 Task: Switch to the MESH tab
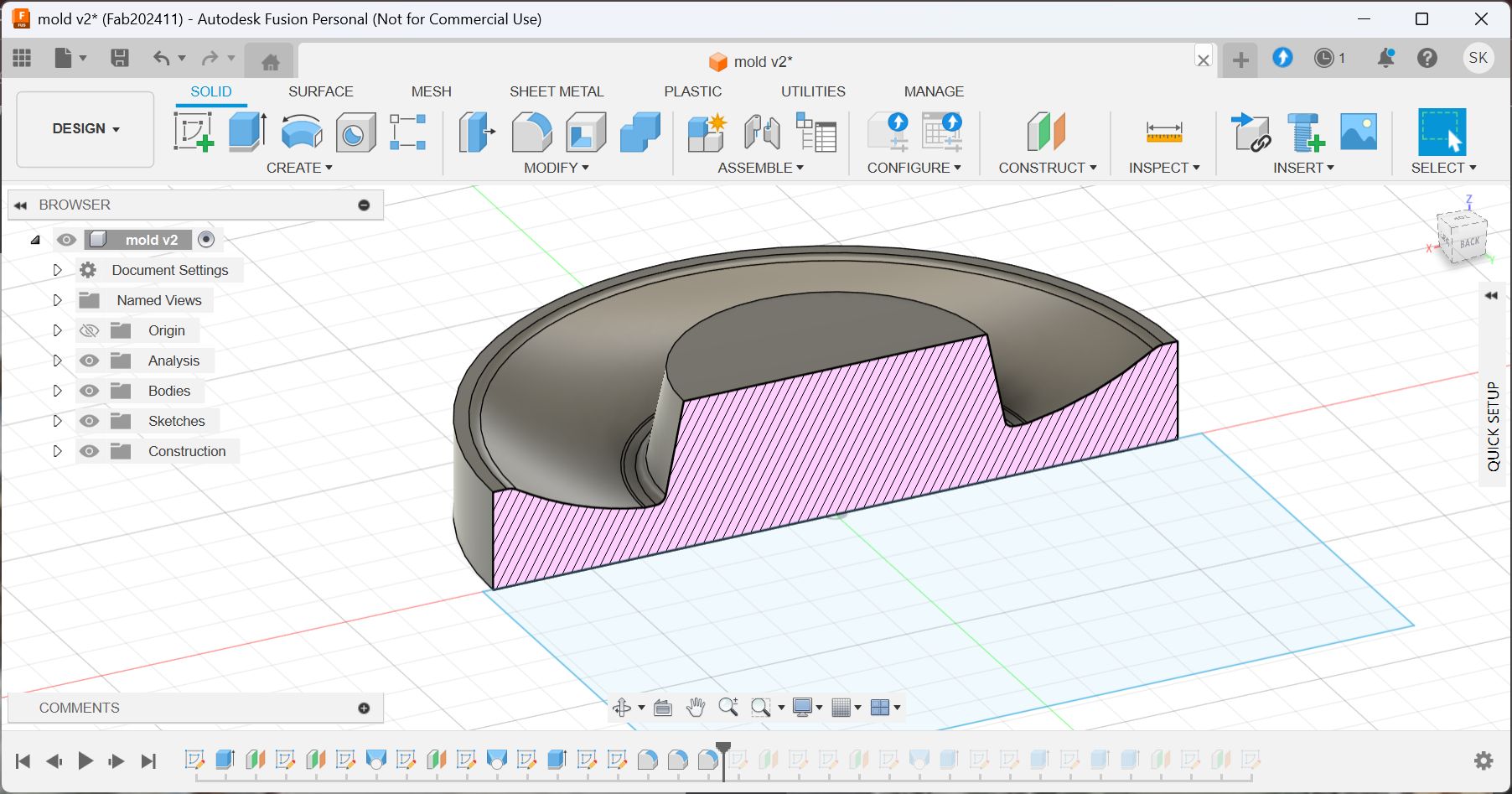431,91
